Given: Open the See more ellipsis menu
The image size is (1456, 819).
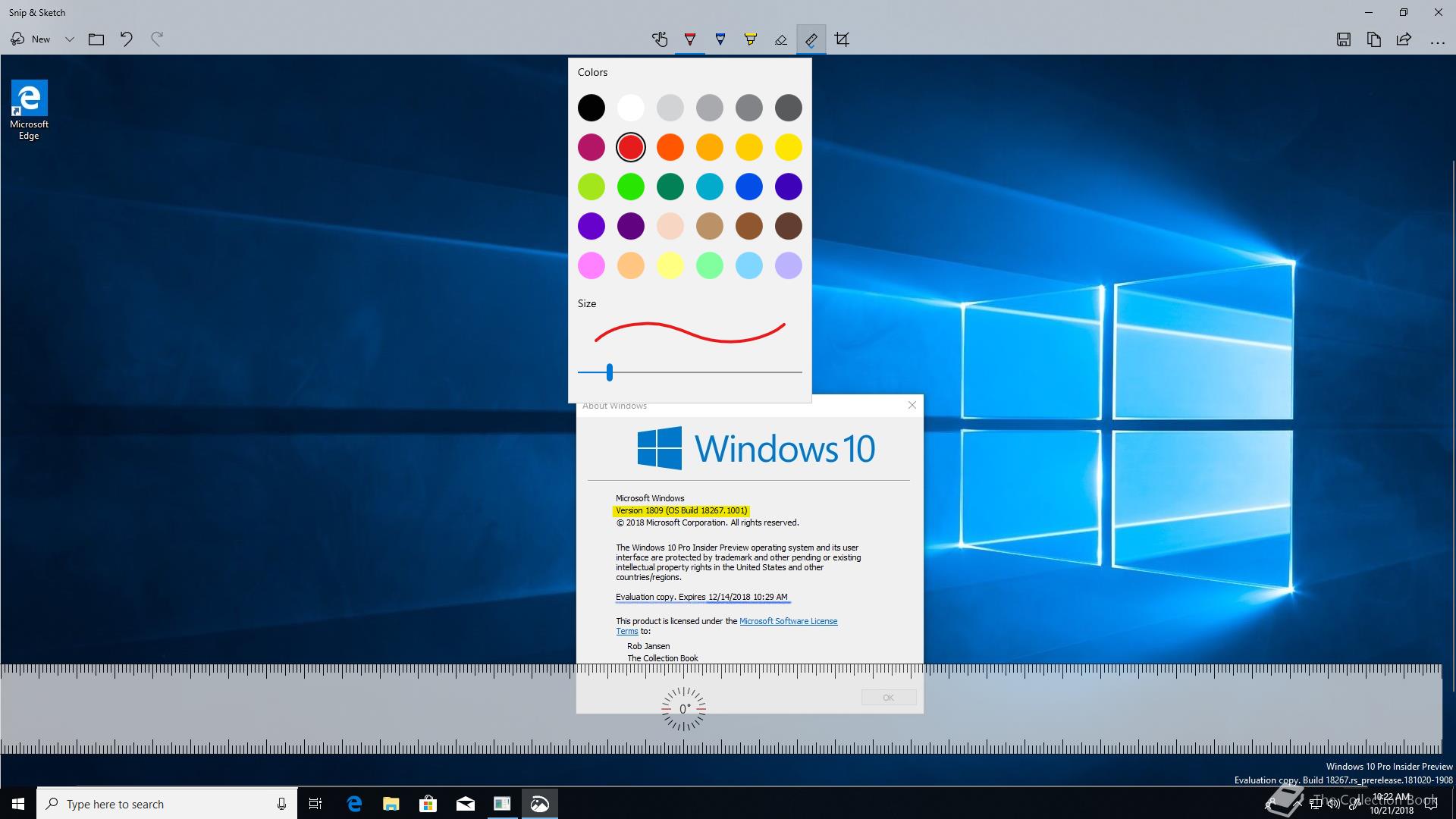Looking at the screenshot, I should tap(1438, 41).
